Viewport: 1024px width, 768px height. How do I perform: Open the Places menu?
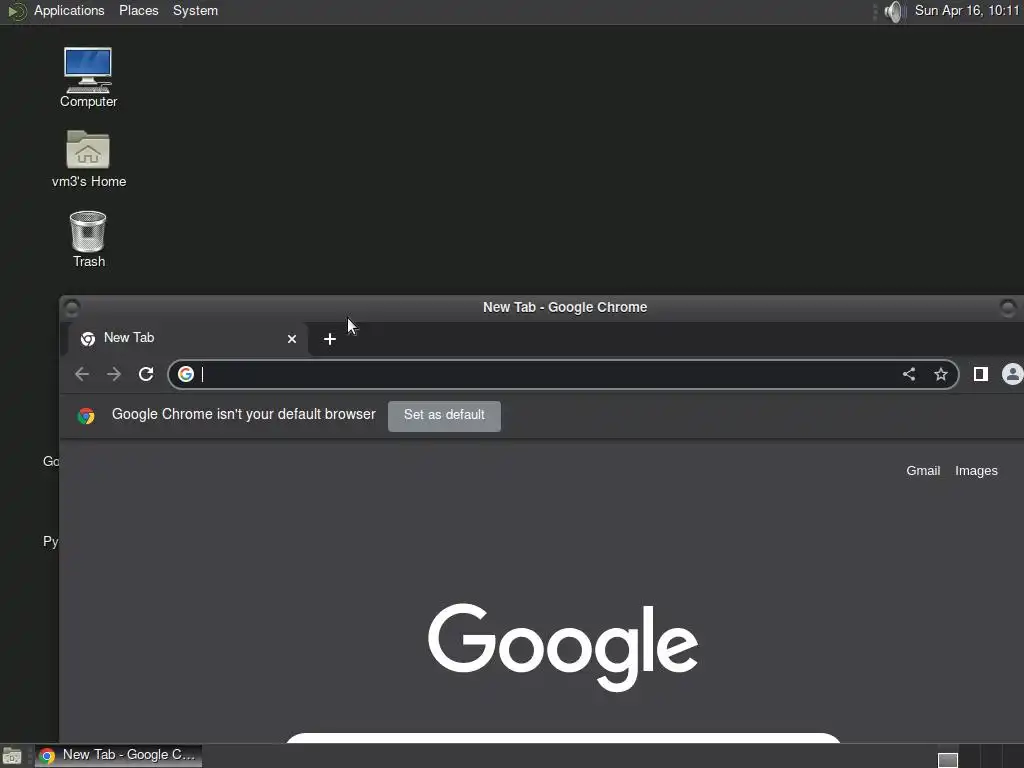pos(138,11)
